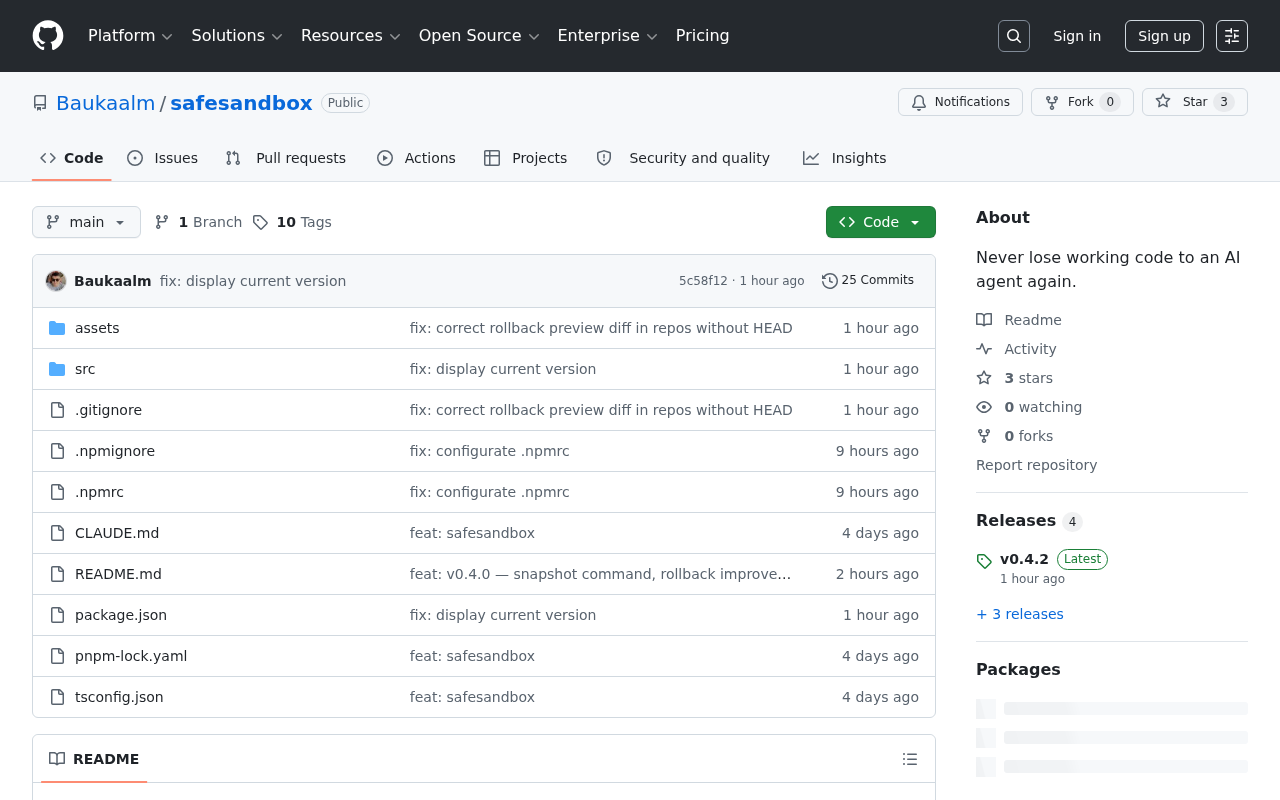This screenshot has height=800, width=1280.
Task: Expand the Enterprise menu
Action: pyautogui.click(x=607, y=36)
